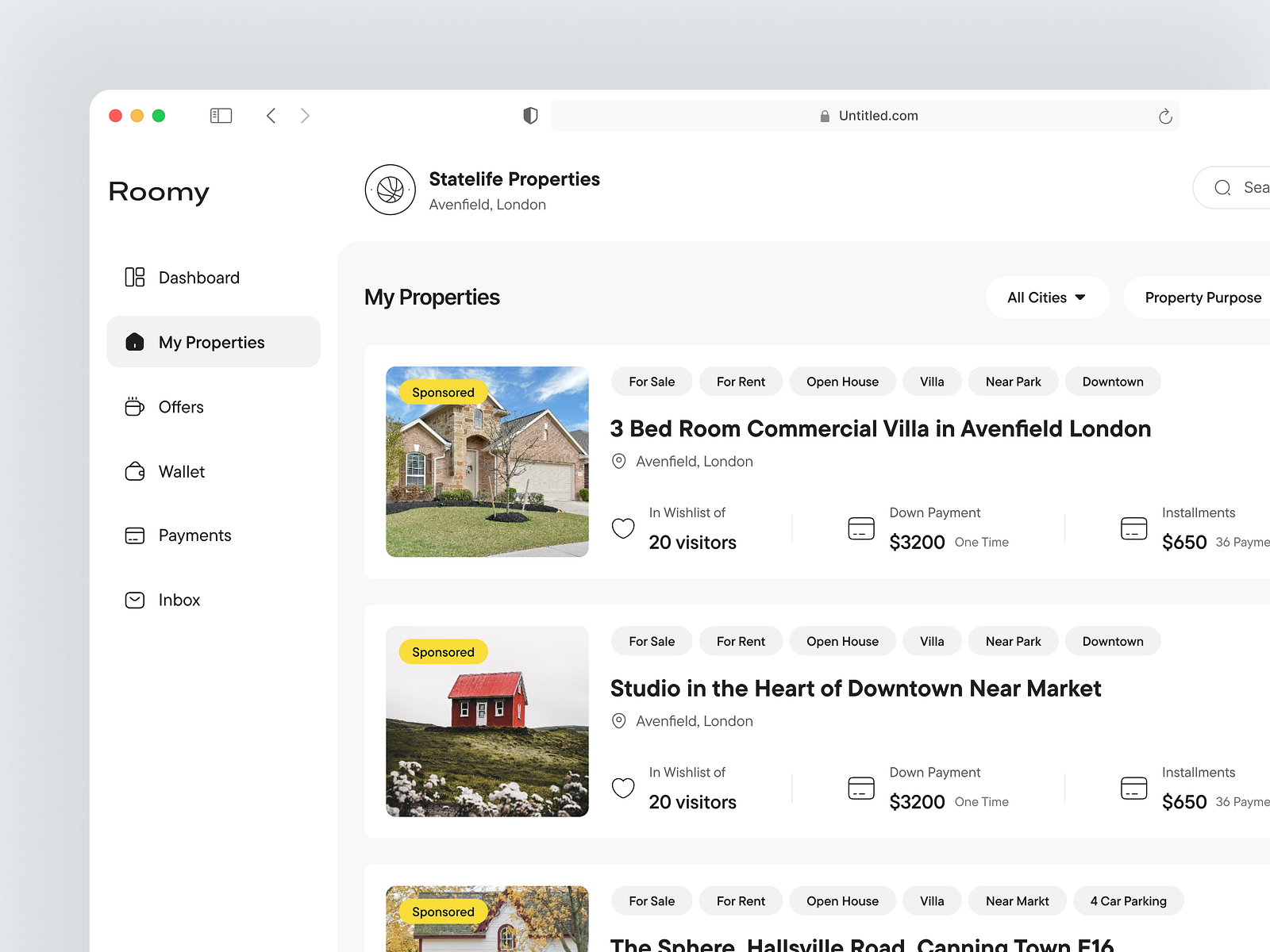Click the villa property thumbnail image

pos(487,463)
